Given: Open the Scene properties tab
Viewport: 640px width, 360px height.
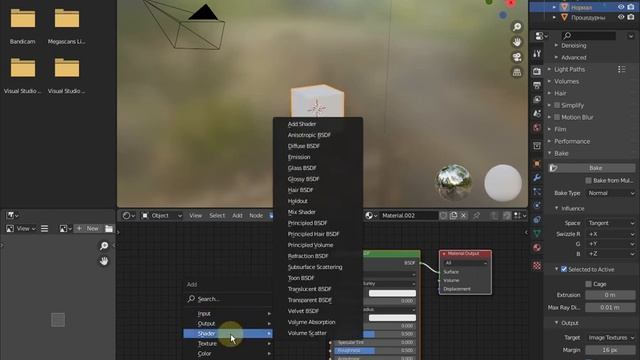Looking at the screenshot, I should click(x=537, y=113).
